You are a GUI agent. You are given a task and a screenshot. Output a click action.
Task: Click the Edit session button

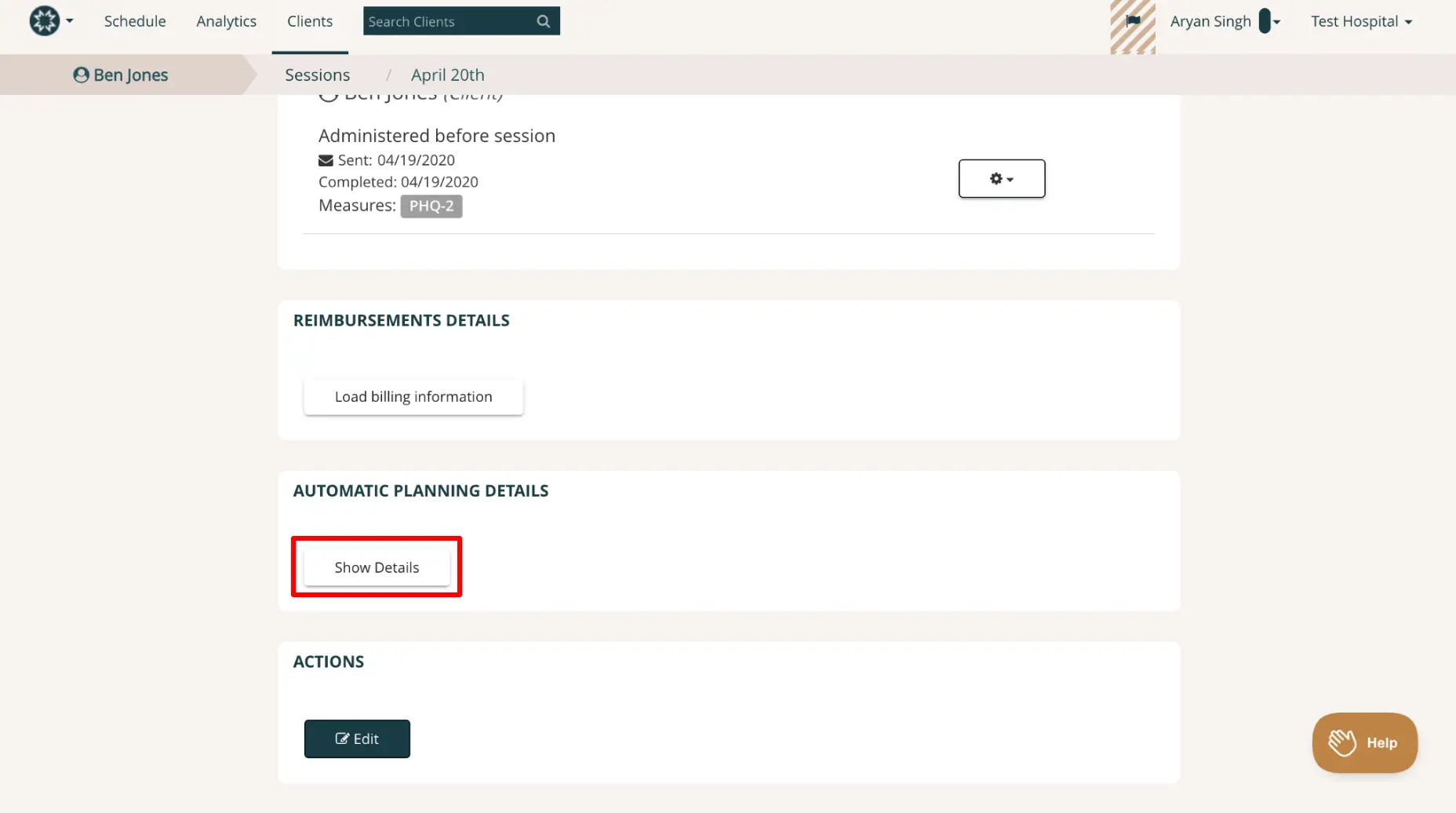[357, 738]
